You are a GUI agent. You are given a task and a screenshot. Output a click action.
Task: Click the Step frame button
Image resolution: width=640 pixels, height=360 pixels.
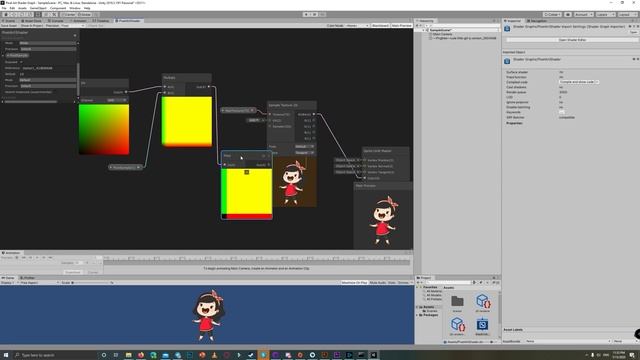(x=322, y=15)
